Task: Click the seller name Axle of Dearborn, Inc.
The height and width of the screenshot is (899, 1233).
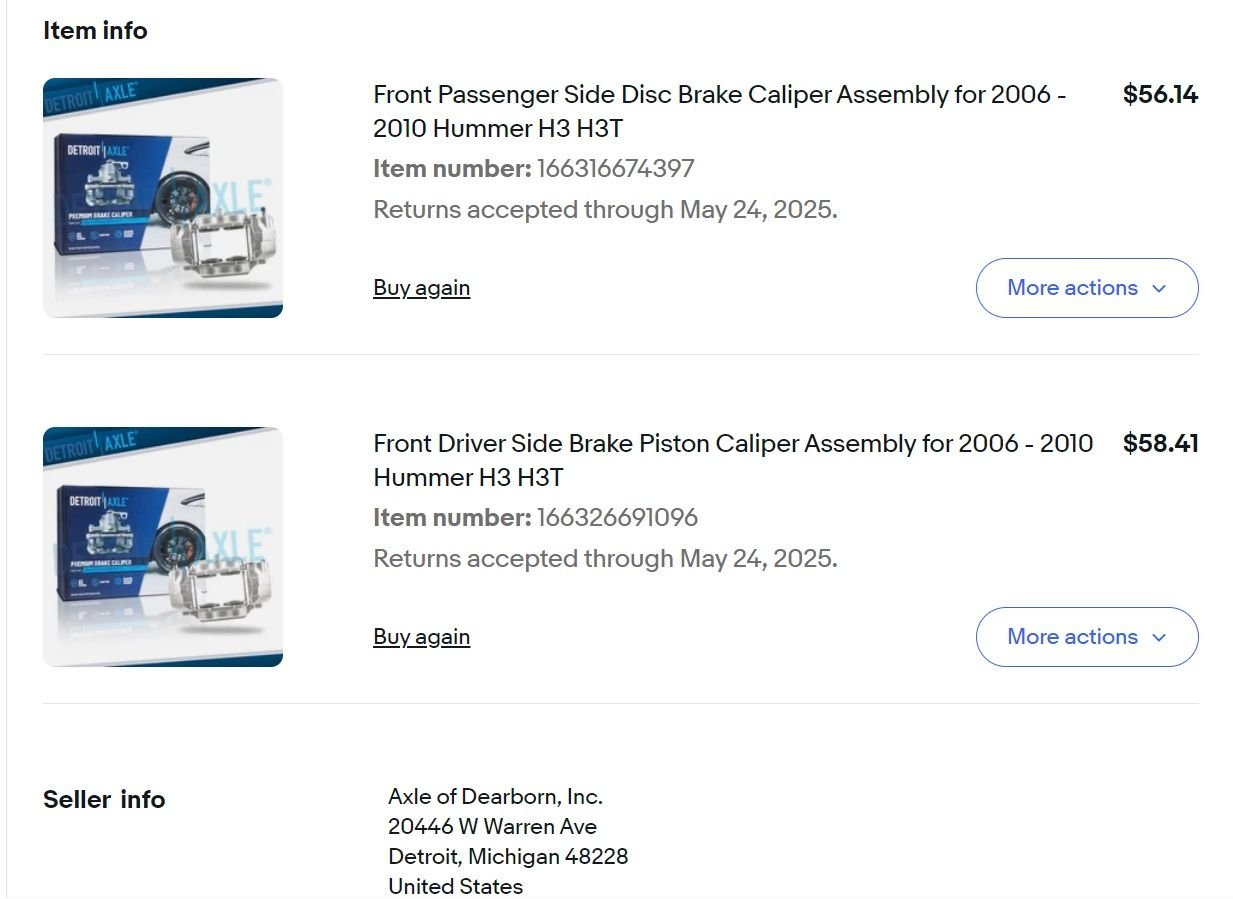Action: click(495, 797)
